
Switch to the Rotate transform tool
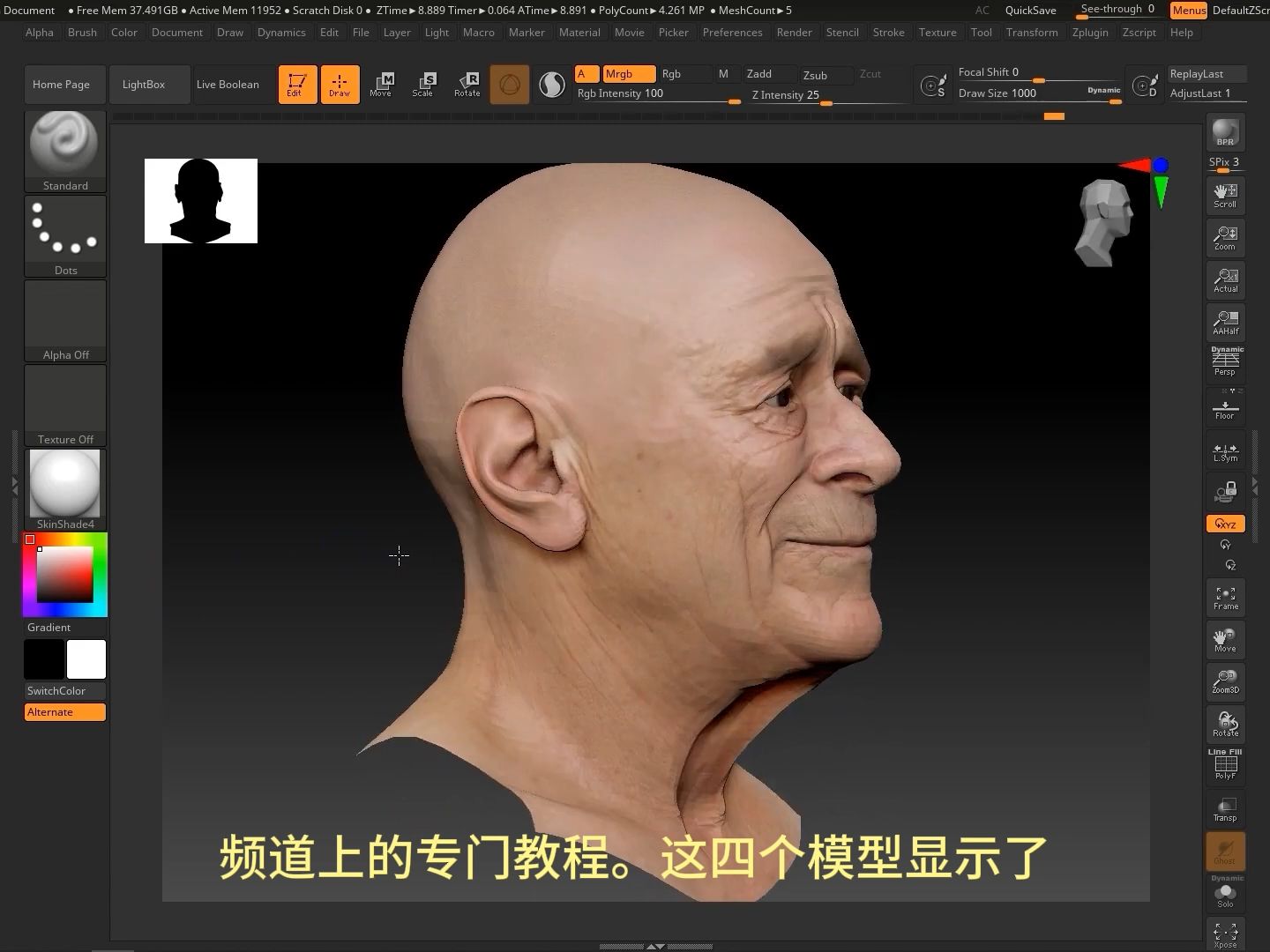[467, 85]
